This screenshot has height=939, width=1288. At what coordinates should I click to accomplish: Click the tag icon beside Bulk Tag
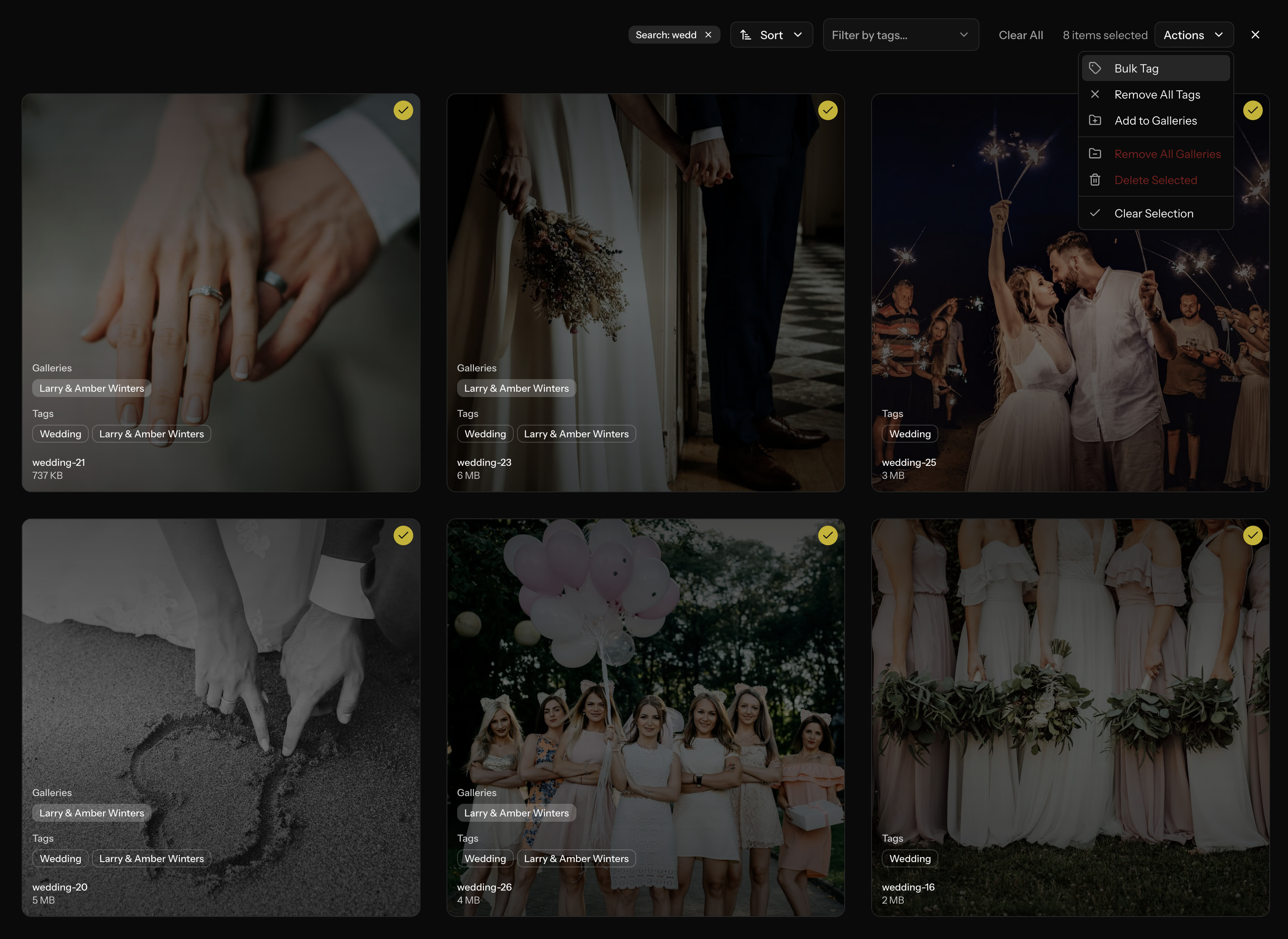[x=1095, y=68]
